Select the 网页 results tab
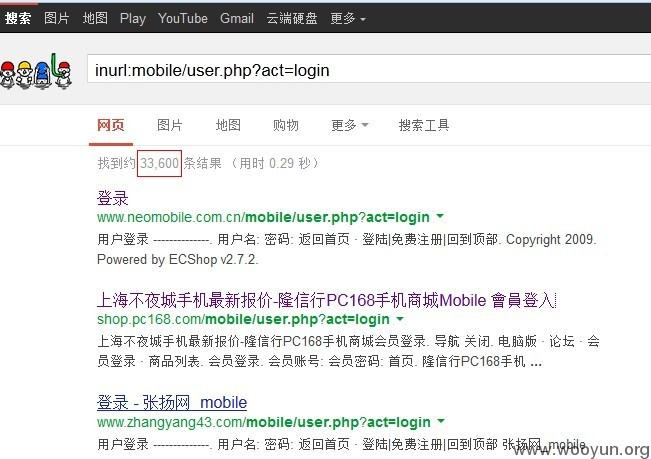Viewport: 651px width, 459px height. point(111,125)
